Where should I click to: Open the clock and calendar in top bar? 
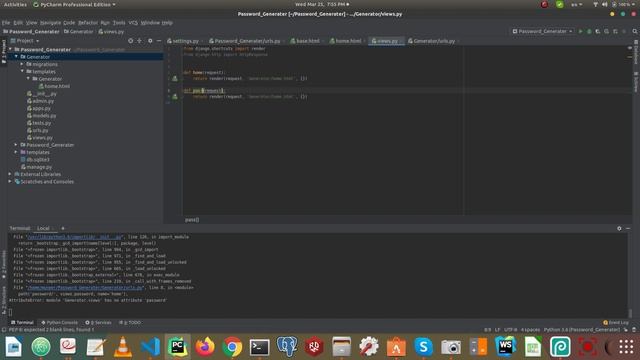pyautogui.click(x=322, y=4)
